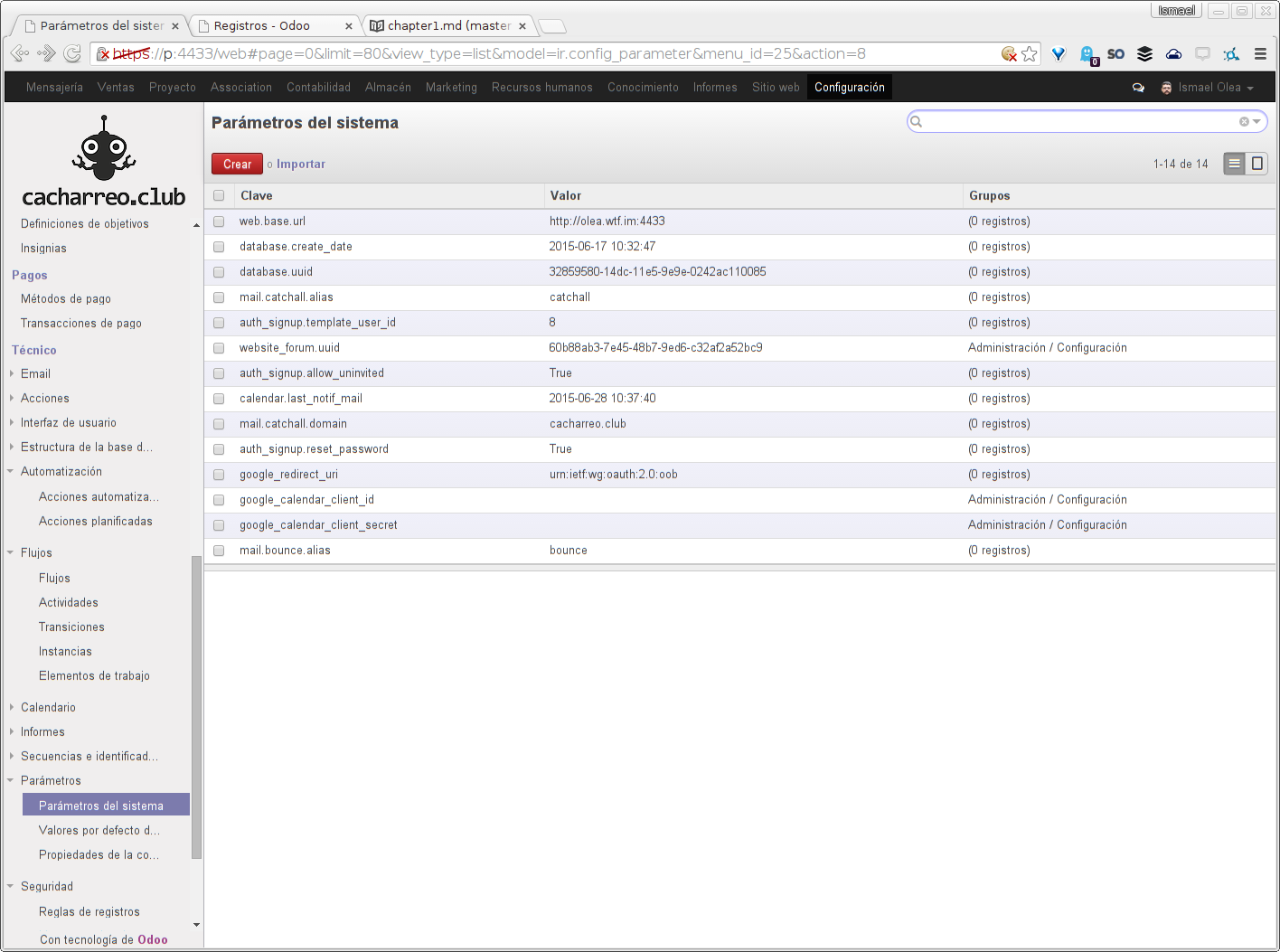Click the Importar link
The height and width of the screenshot is (952, 1280).
point(300,164)
